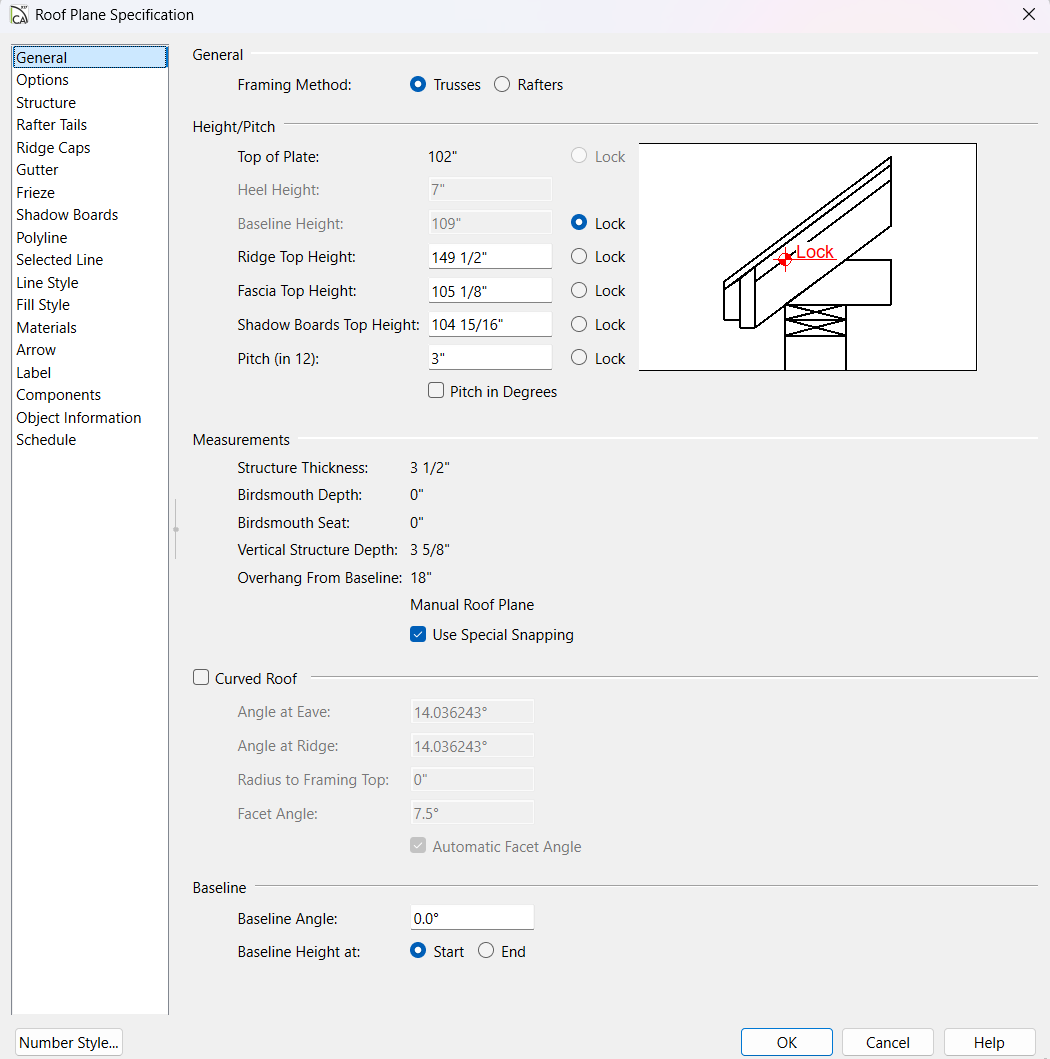
Task: Switch to the Gutter panel
Action: pyautogui.click(x=37, y=170)
